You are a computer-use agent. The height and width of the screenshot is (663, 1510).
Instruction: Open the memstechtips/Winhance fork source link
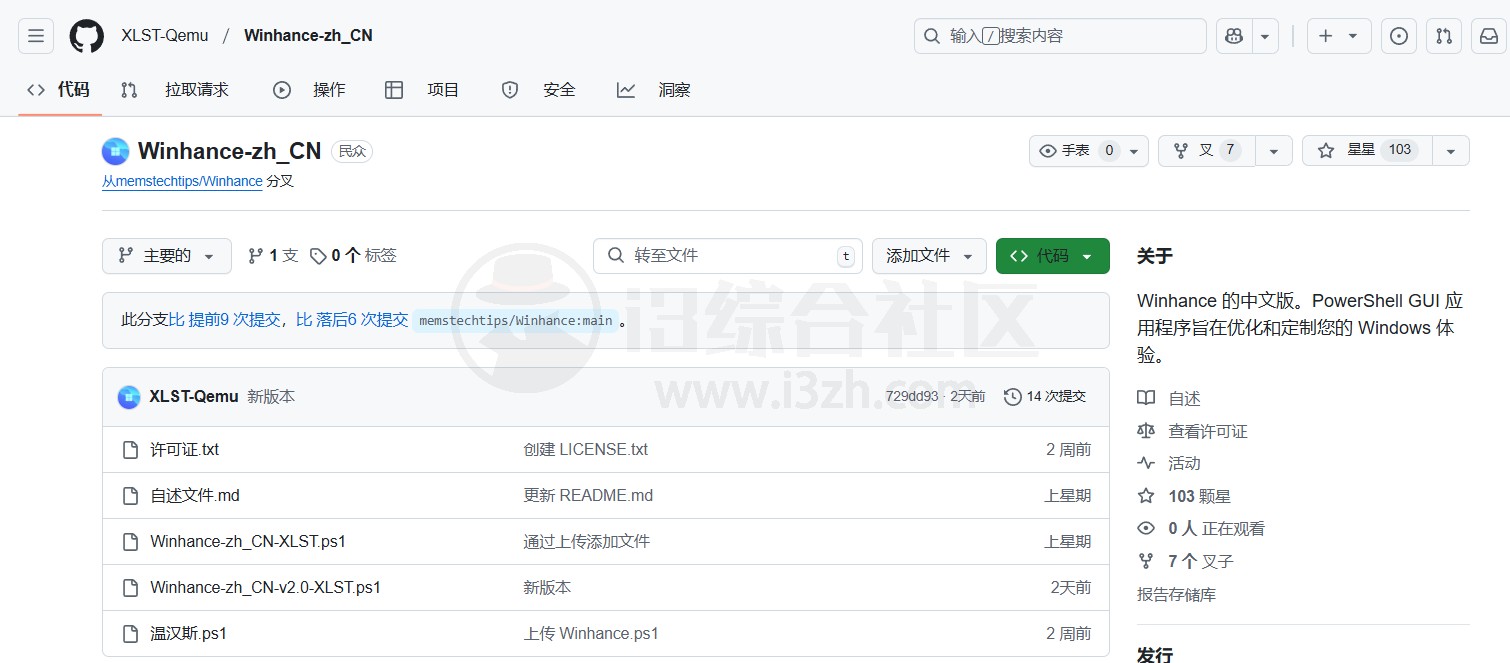click(181, 181)
